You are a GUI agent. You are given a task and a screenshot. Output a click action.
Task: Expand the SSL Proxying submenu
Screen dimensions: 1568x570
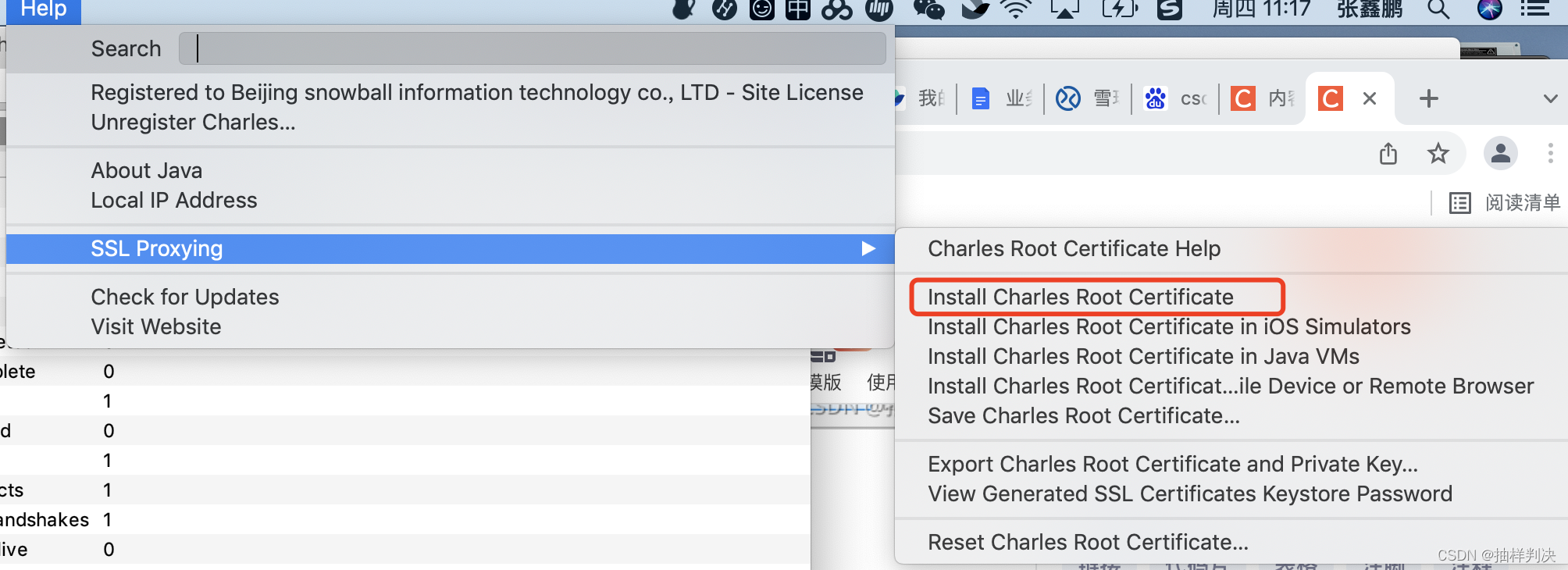pos(450,249)
